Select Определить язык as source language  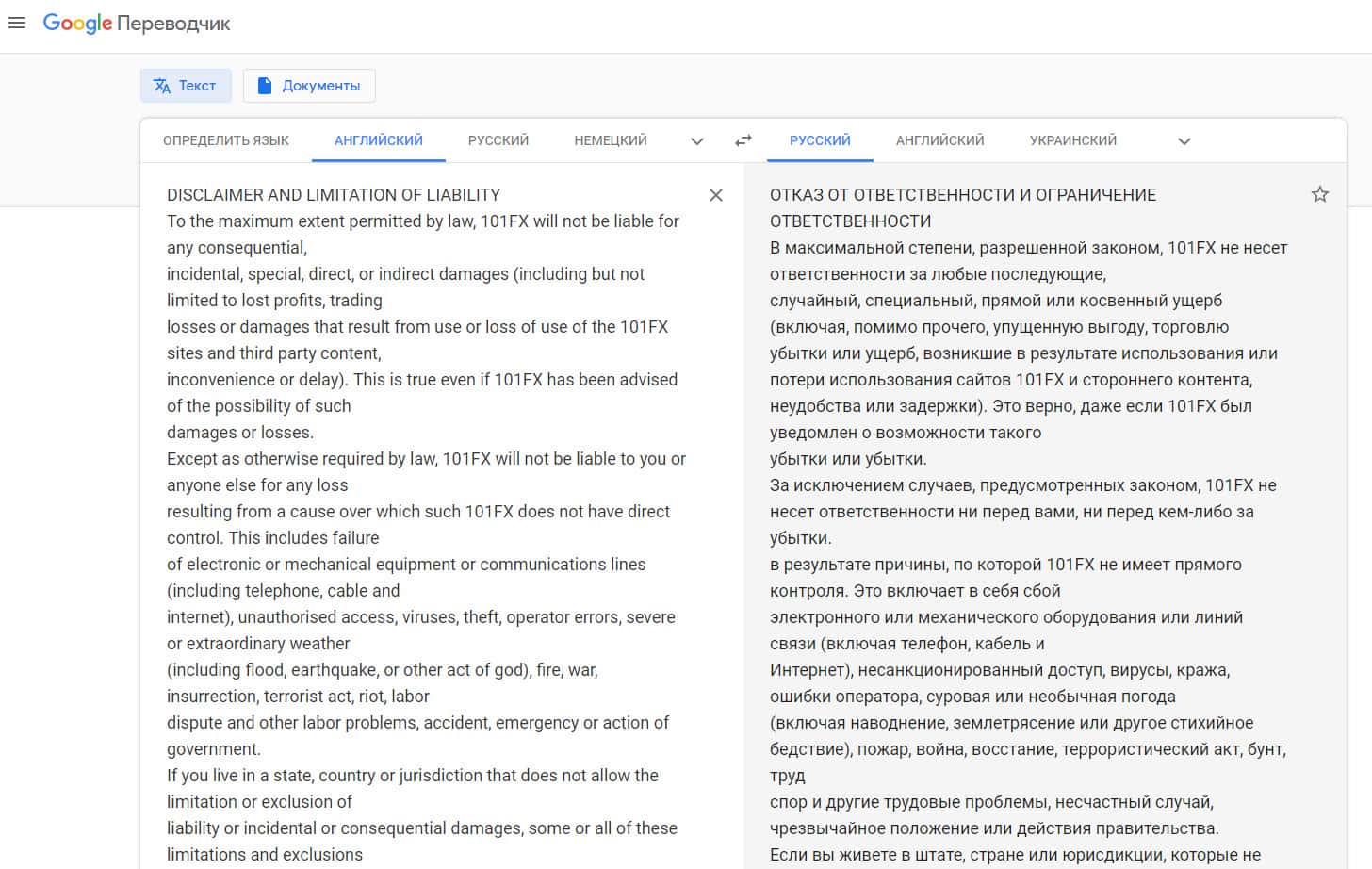coord(226,140)
